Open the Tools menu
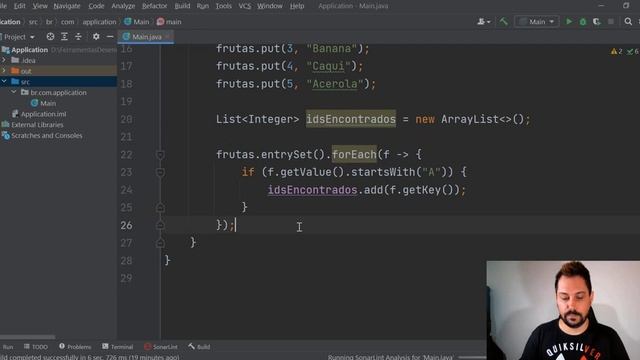 point(223,6)
